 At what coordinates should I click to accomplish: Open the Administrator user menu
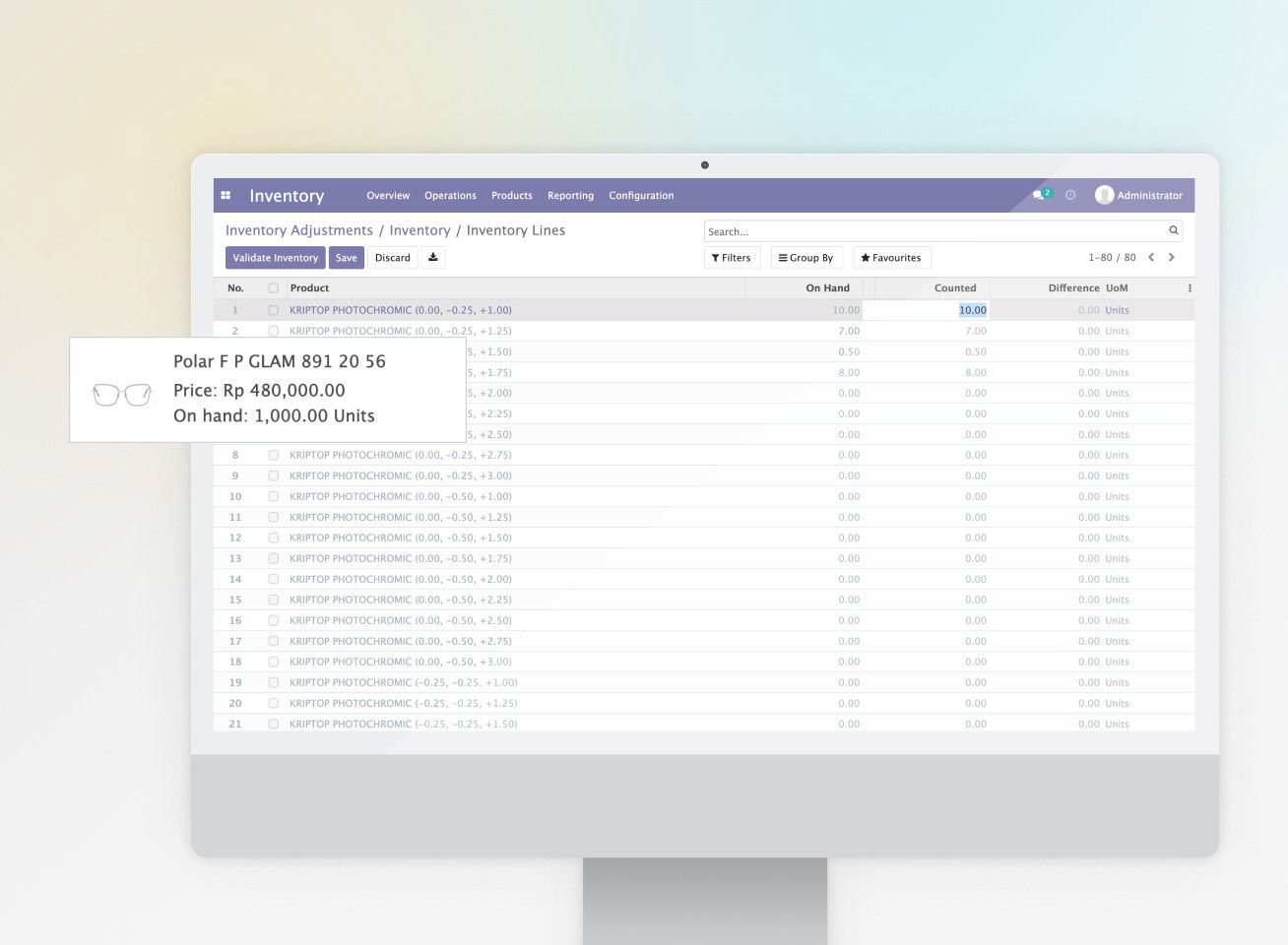(x=1139, y=195)
